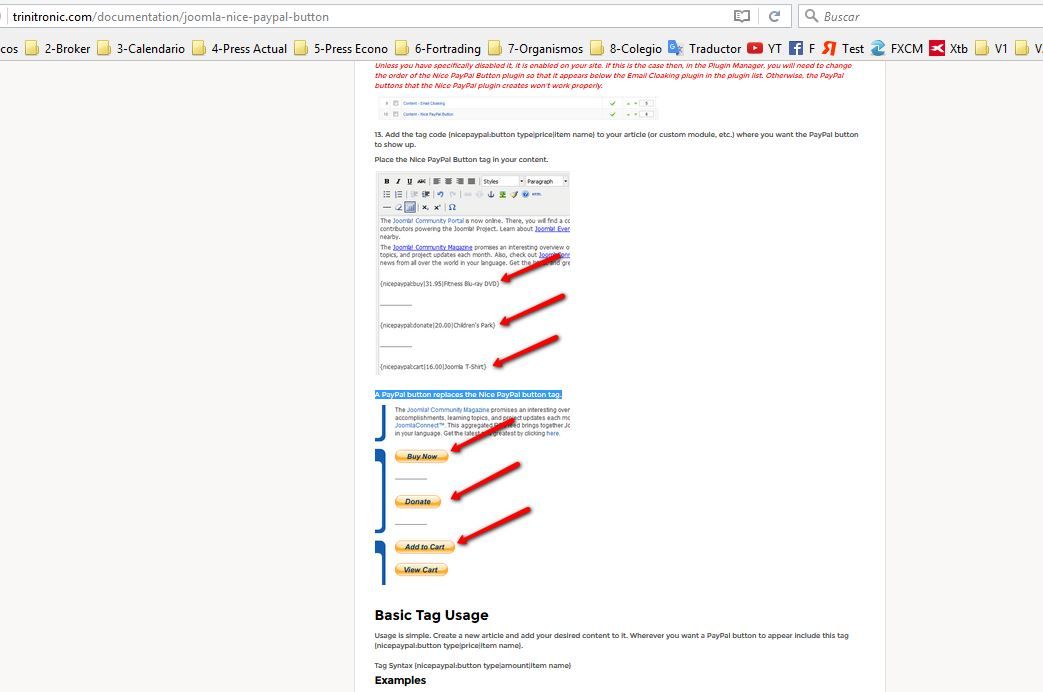This screenshot has width=1043, height=692.
Task: Click the View Cart PayPal button
Action: coord(421,570)
